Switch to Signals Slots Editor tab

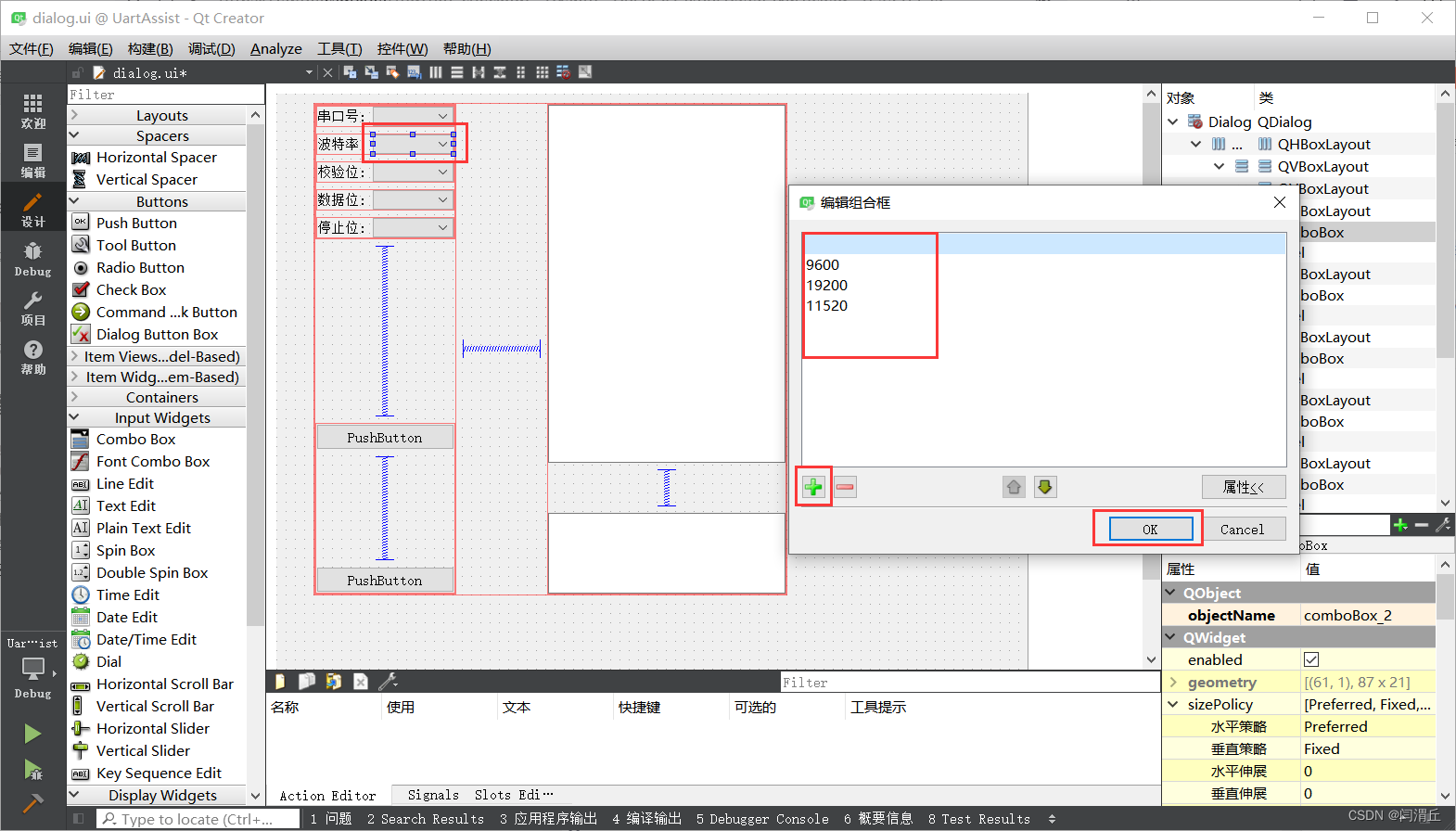480,795
